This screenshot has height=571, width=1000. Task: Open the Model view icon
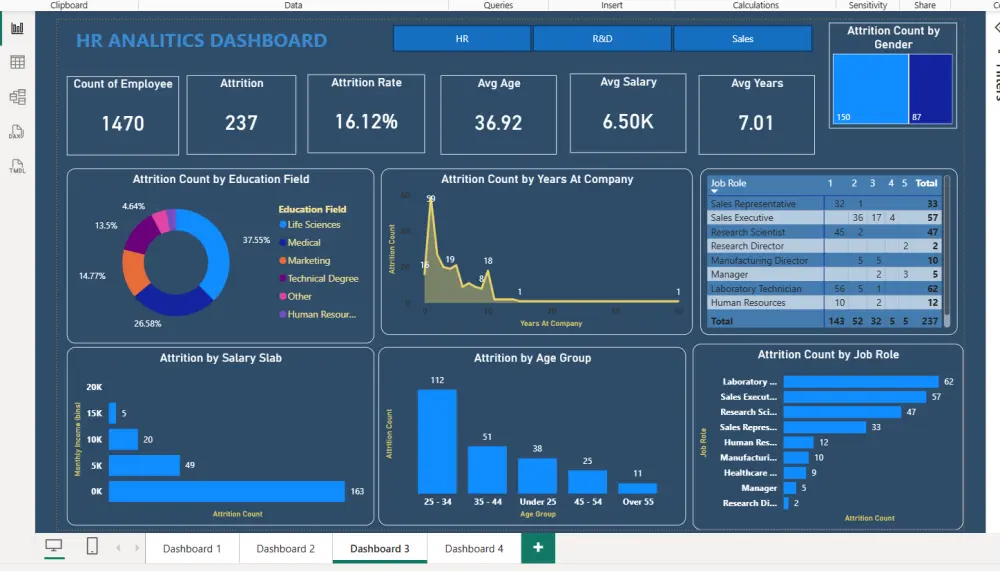click(17, 97)
